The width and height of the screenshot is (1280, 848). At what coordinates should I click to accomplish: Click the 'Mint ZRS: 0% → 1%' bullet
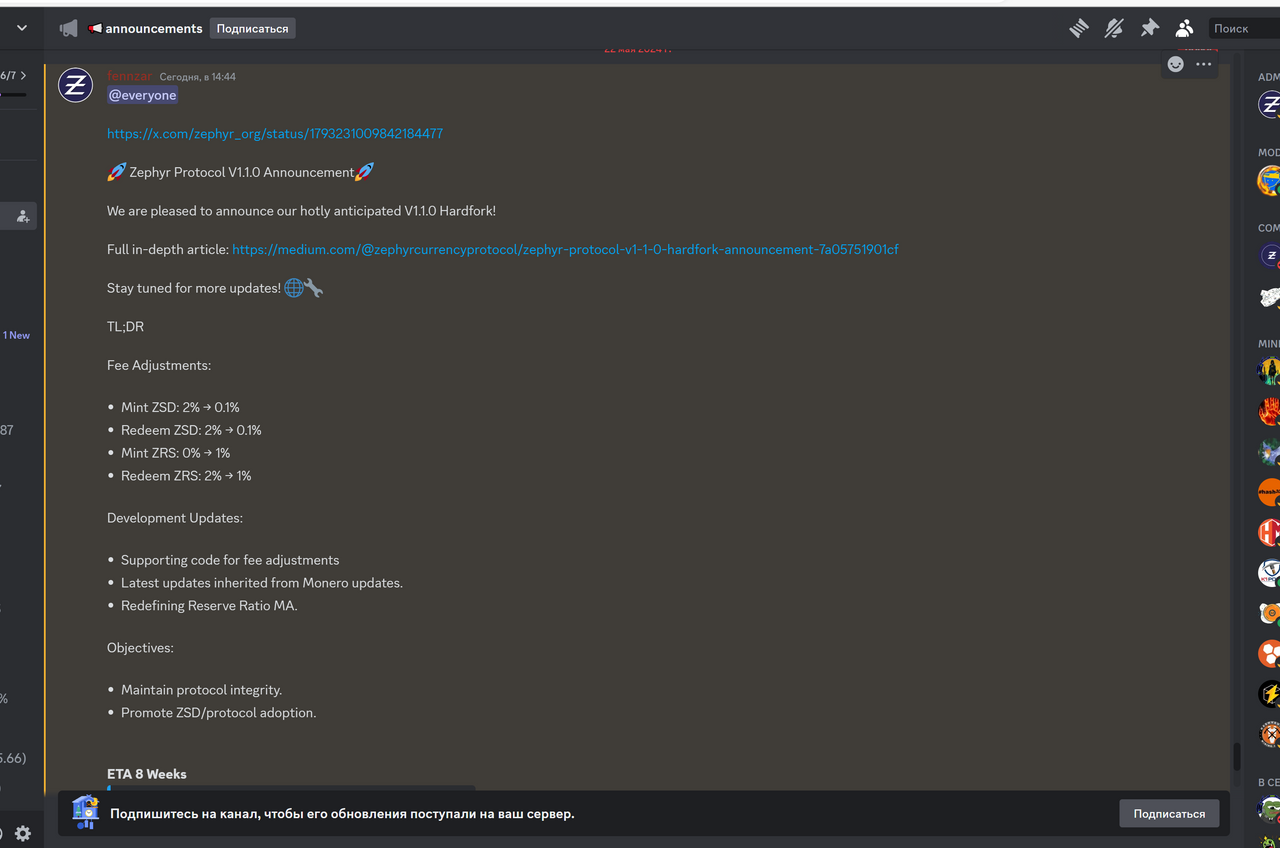coord(175,453)
